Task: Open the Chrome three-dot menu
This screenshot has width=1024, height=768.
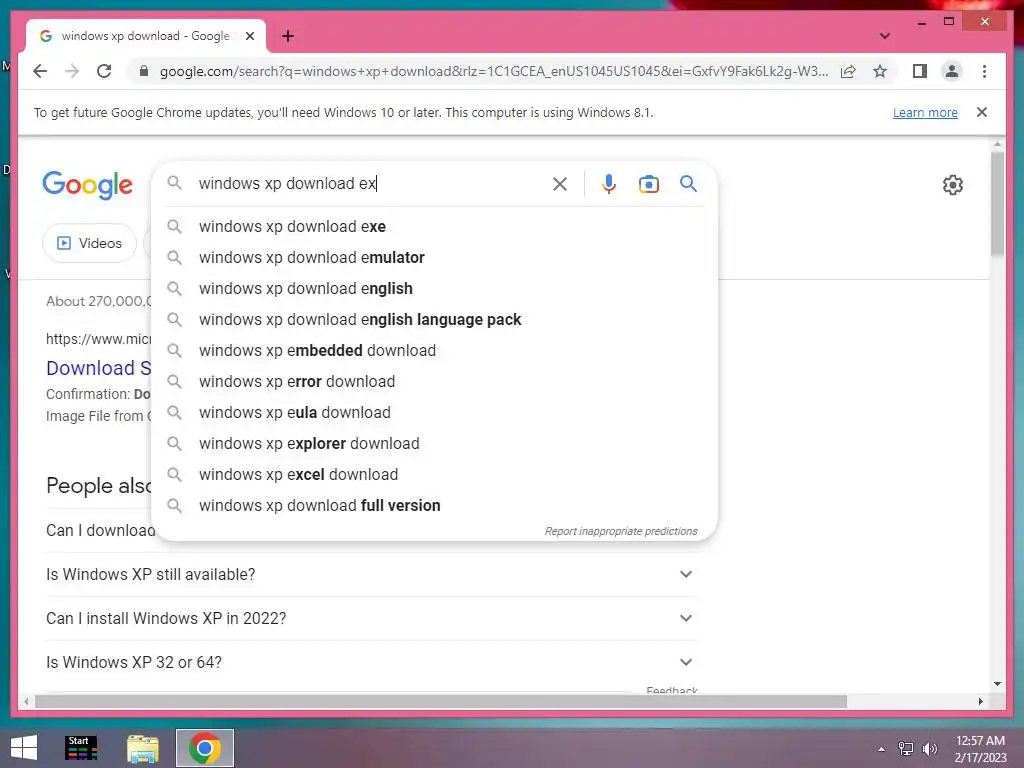Action: tap(984, 71)
